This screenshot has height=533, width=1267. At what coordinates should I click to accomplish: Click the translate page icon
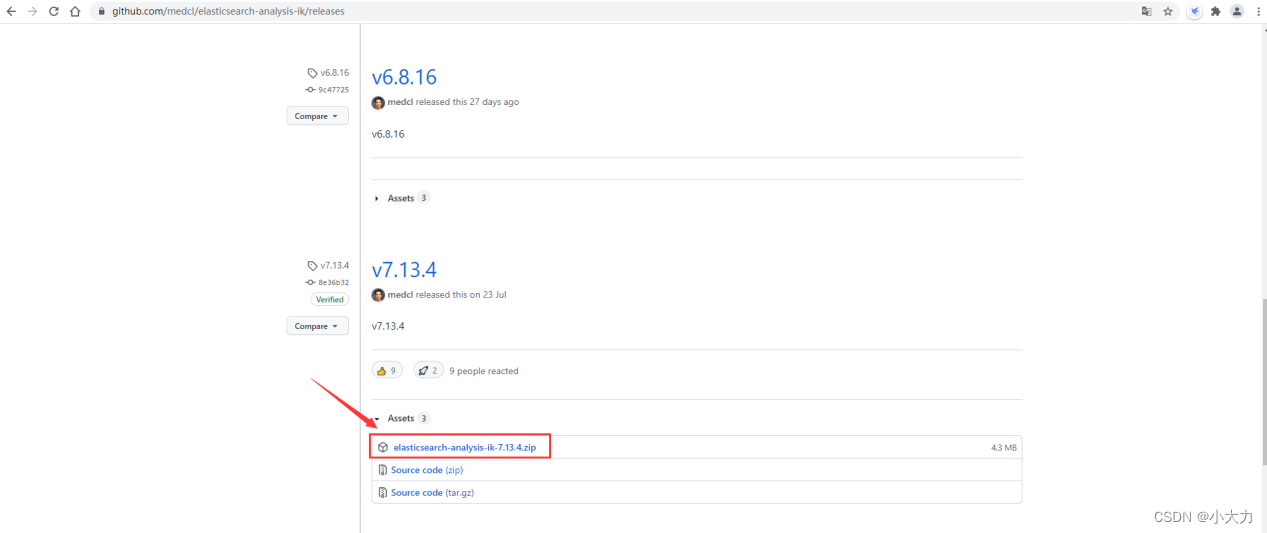tap(1147, 11)
